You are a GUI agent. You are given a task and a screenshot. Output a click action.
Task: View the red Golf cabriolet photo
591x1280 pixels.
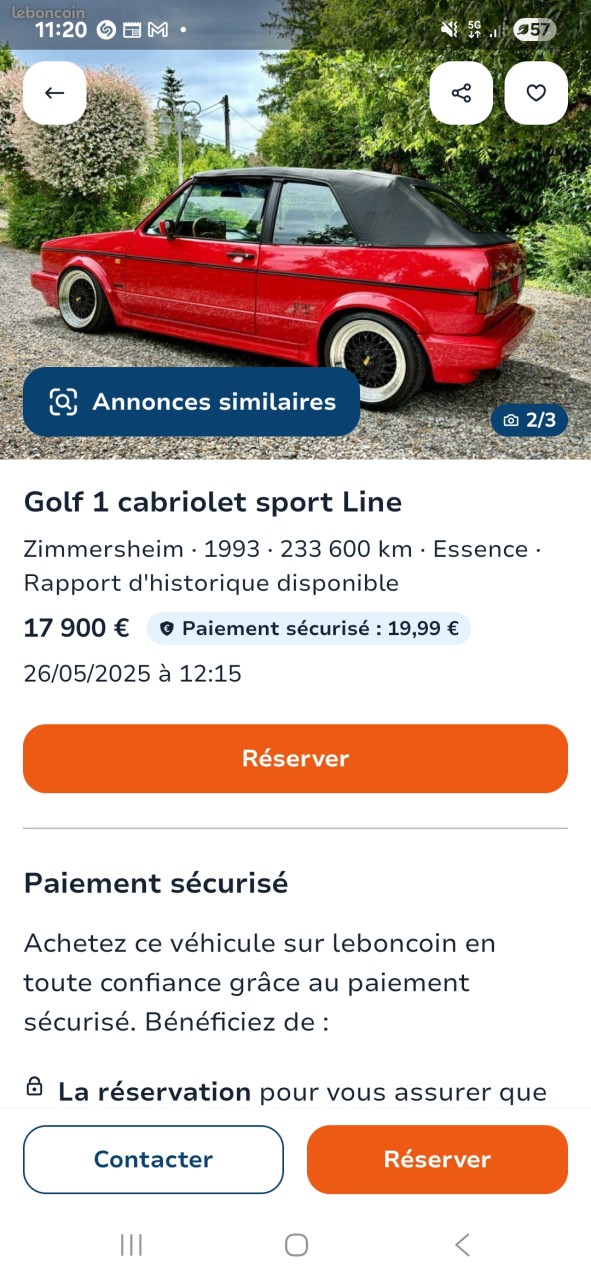click(x=295, y=255)
